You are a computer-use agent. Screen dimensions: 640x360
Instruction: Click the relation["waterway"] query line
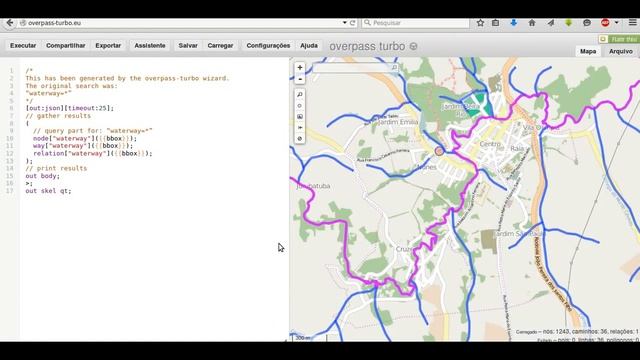tap(93, 153)
